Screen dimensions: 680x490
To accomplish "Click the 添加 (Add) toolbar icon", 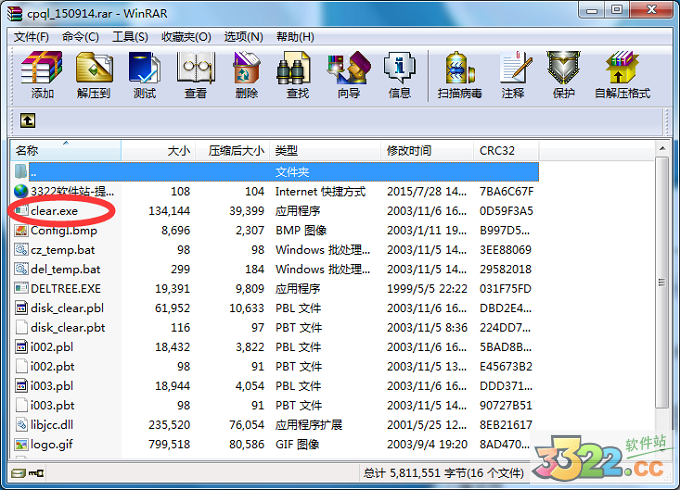I will pyautogui.click(x=42, y=67).
